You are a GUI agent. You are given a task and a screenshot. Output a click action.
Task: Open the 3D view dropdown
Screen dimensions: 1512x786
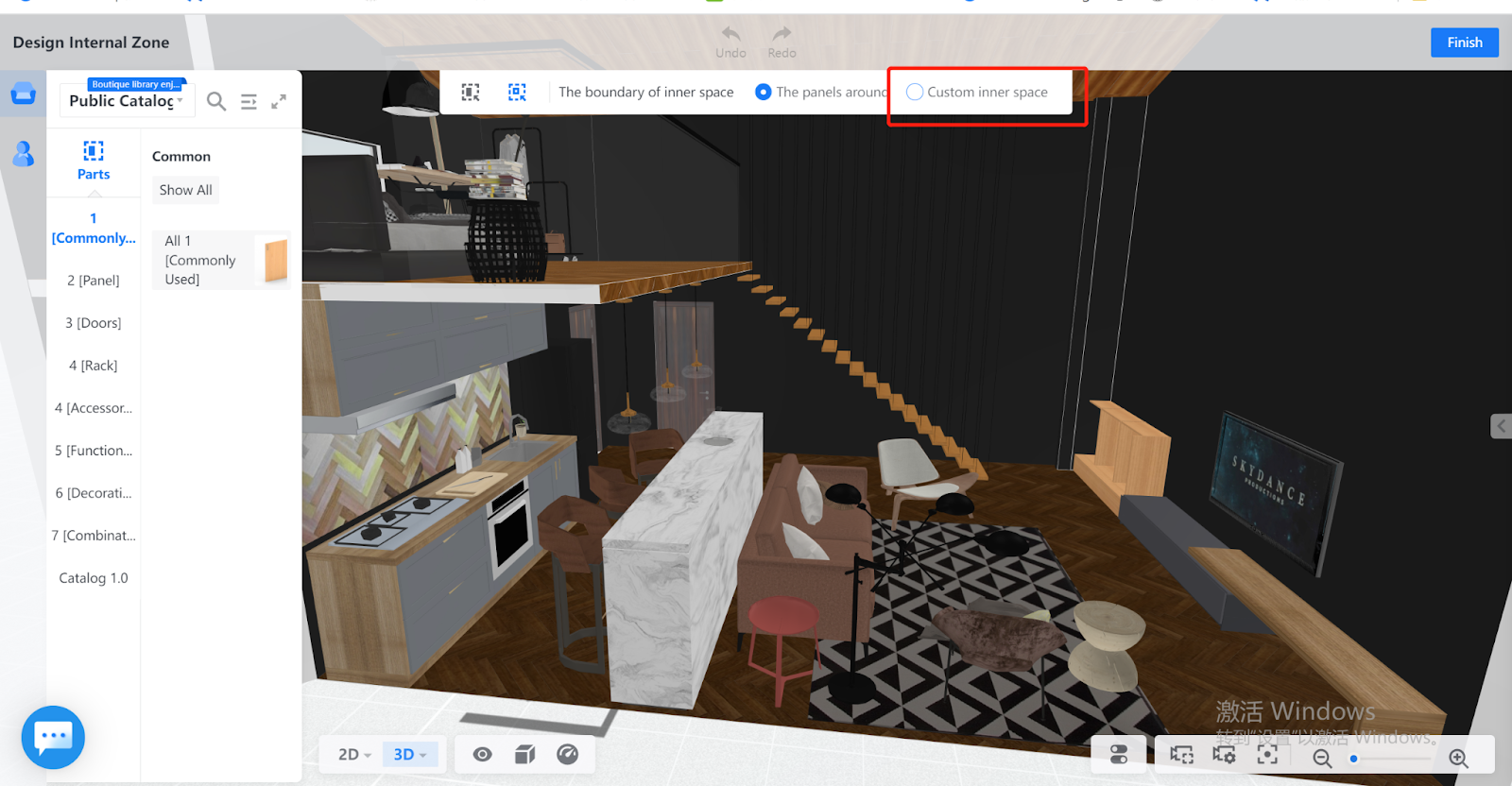click(410, 754)
